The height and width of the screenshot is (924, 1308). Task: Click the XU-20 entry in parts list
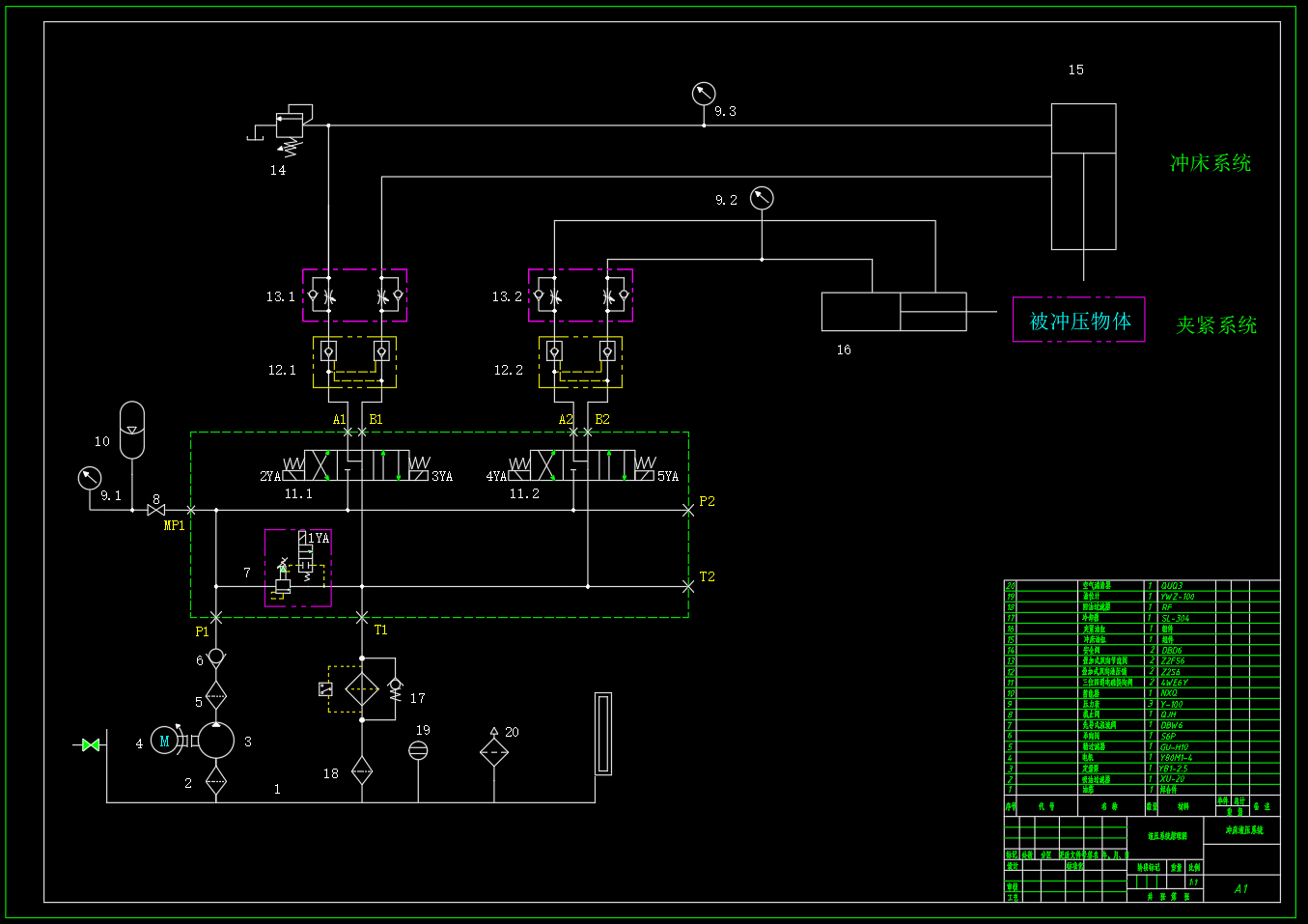pyautogui.click(x=1173, y=779)
